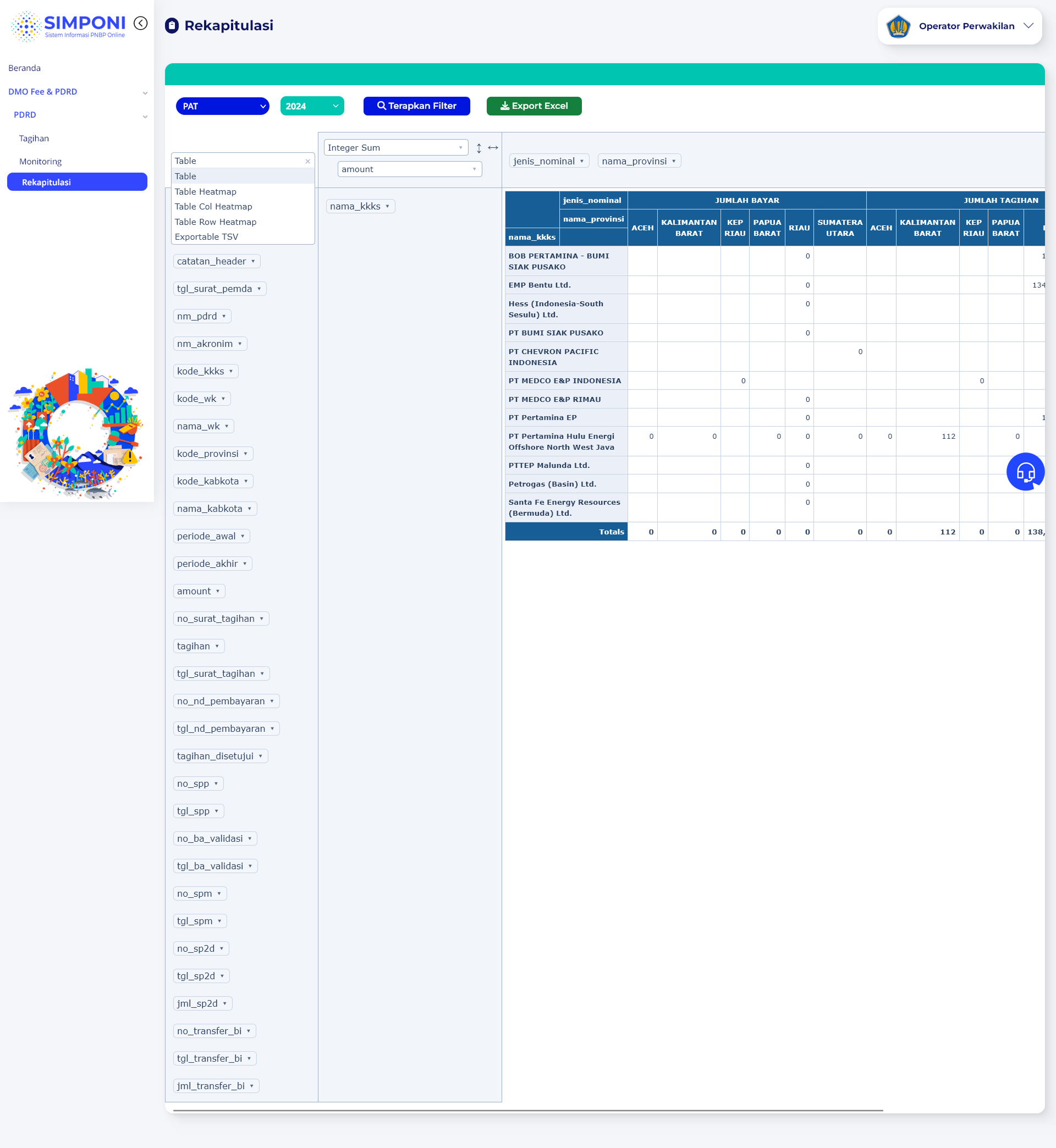Choose Table Row Heatmap renderer option
Screen dimensions: 1056x1148
point(243,222)
